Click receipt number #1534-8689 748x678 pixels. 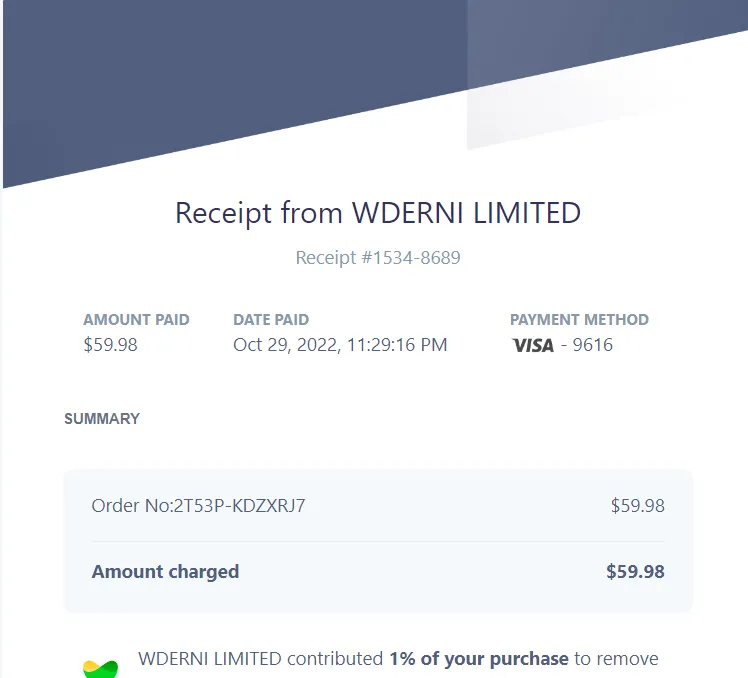[x=378, y=258]
